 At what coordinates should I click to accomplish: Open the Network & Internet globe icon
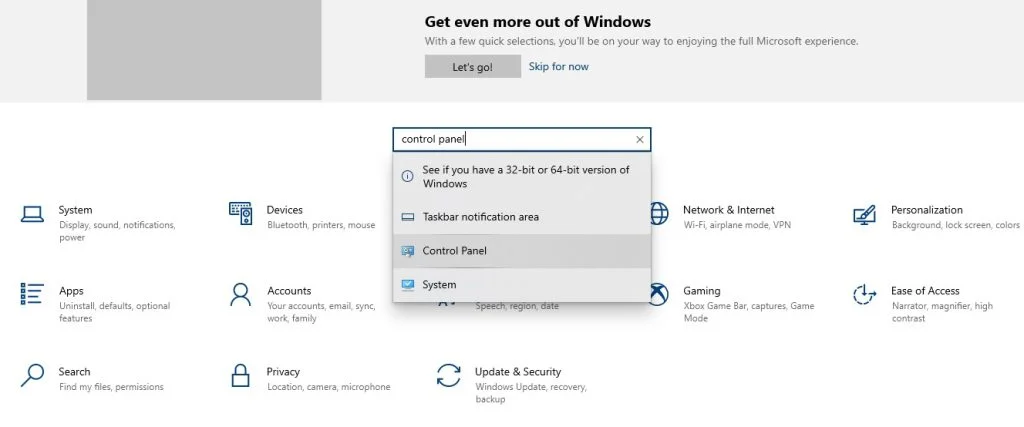(659, 214)
